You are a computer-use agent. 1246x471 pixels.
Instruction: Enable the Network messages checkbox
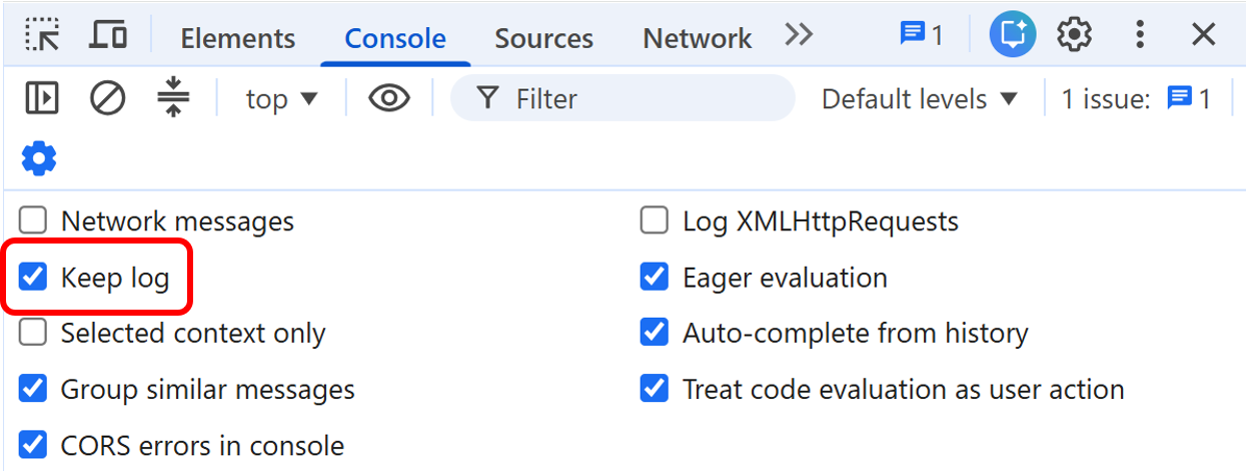[x=34, y=221]
